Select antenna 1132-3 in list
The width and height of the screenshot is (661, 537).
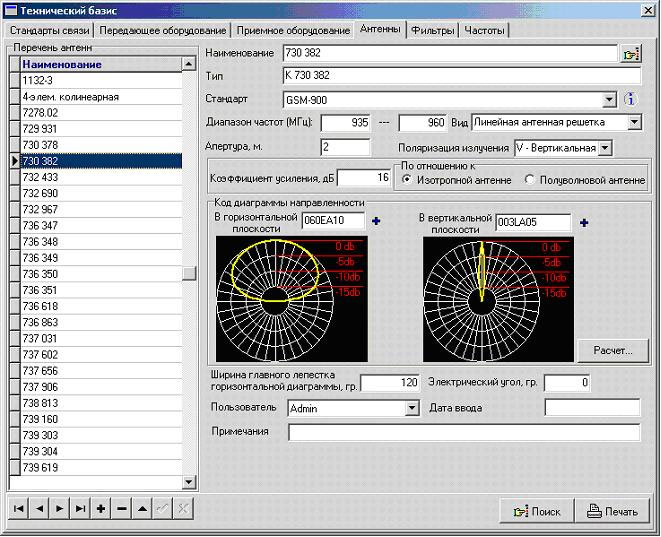[x=101, y=80]
